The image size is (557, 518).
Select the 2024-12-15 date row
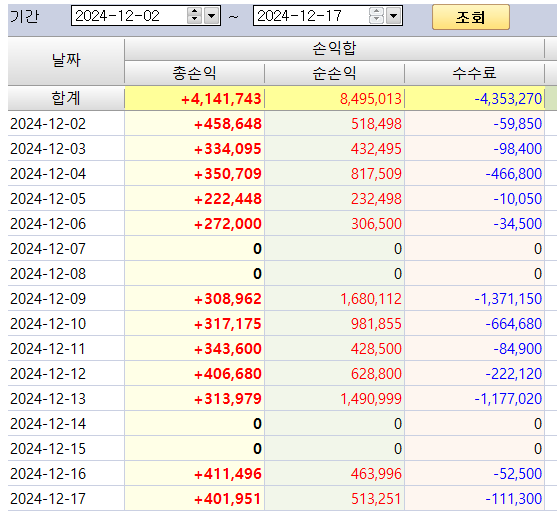click(x=48, y=449)
